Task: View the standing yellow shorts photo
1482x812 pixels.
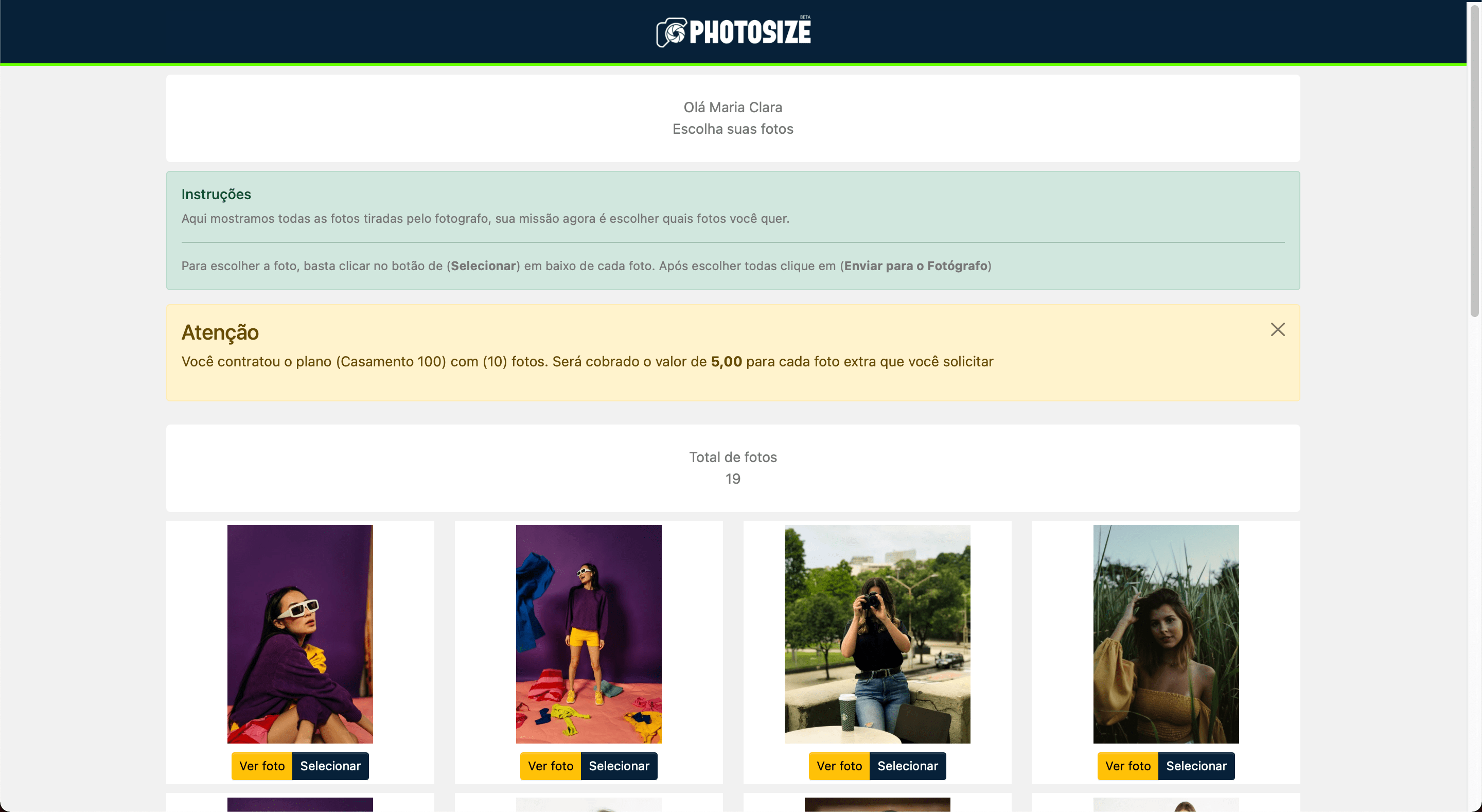Action: 551,766
